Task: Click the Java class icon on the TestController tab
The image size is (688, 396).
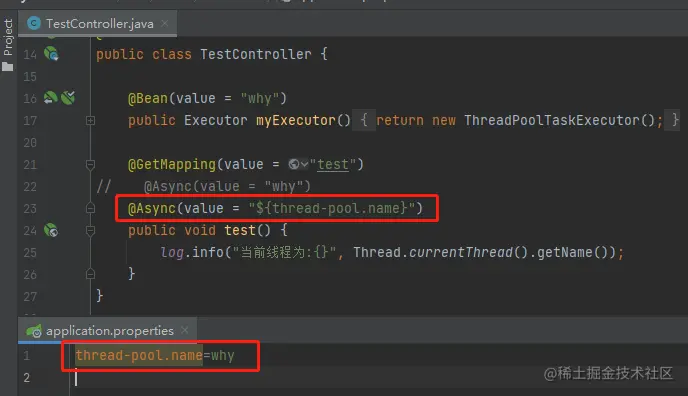Action: click(x=34, y=23)
